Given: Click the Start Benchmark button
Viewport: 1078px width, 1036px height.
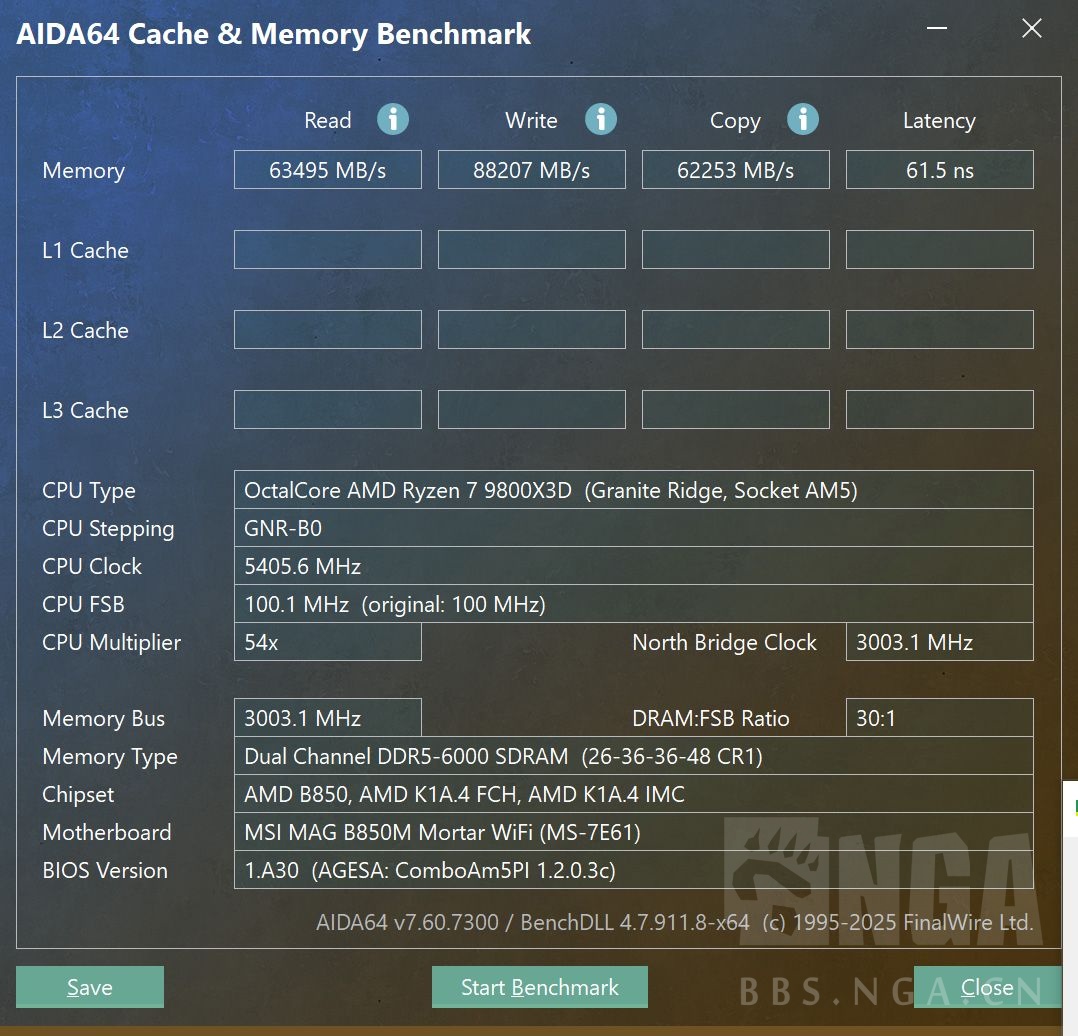Looking at the screenshot, I should tap(539, 987).
